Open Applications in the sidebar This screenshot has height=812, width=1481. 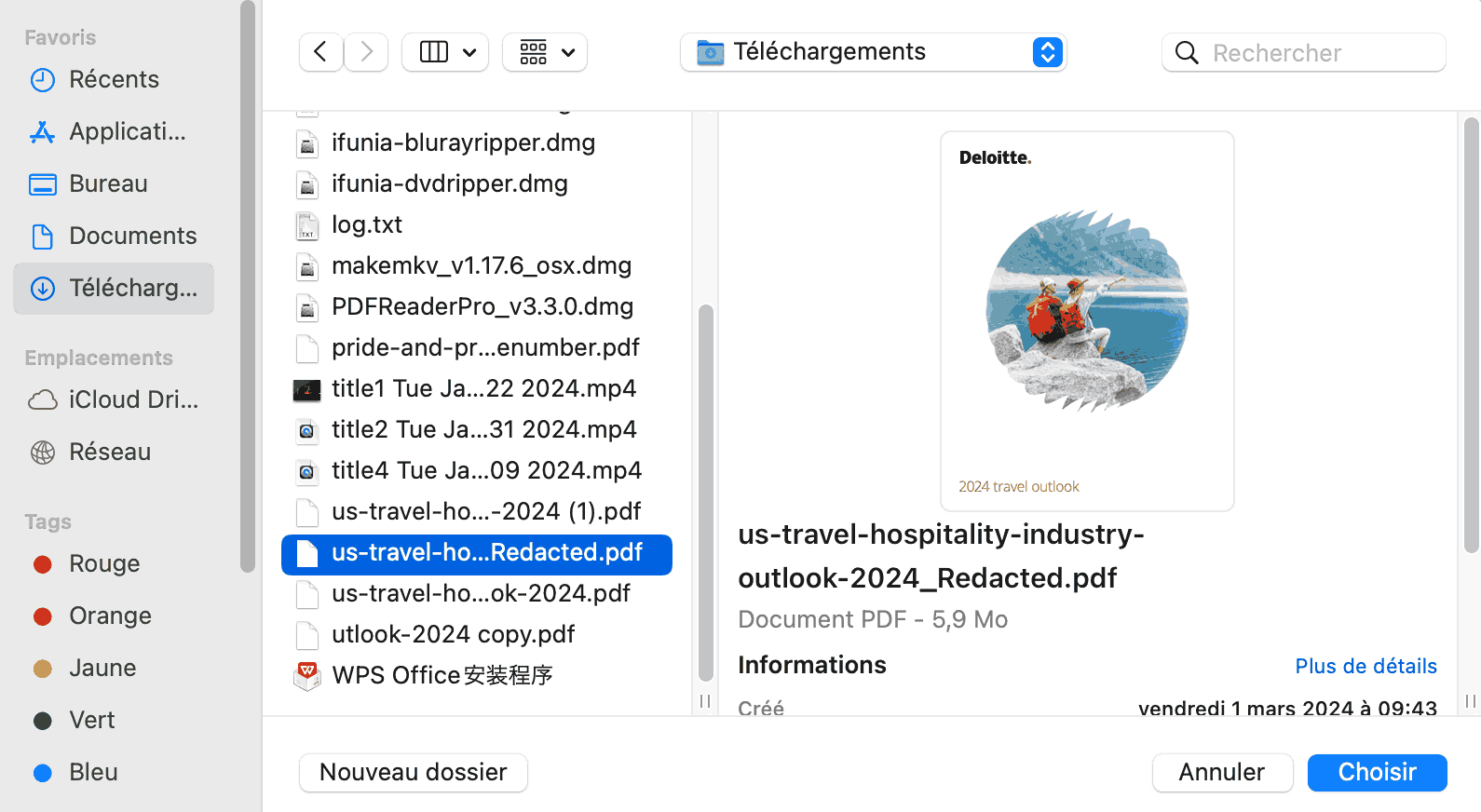pos(114,131)
